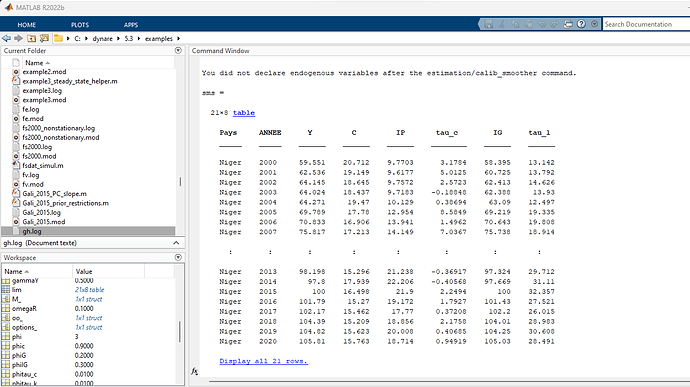Select options_ variable in Workspace
This screenshot has height=387, width=690.
pos(25,327)
